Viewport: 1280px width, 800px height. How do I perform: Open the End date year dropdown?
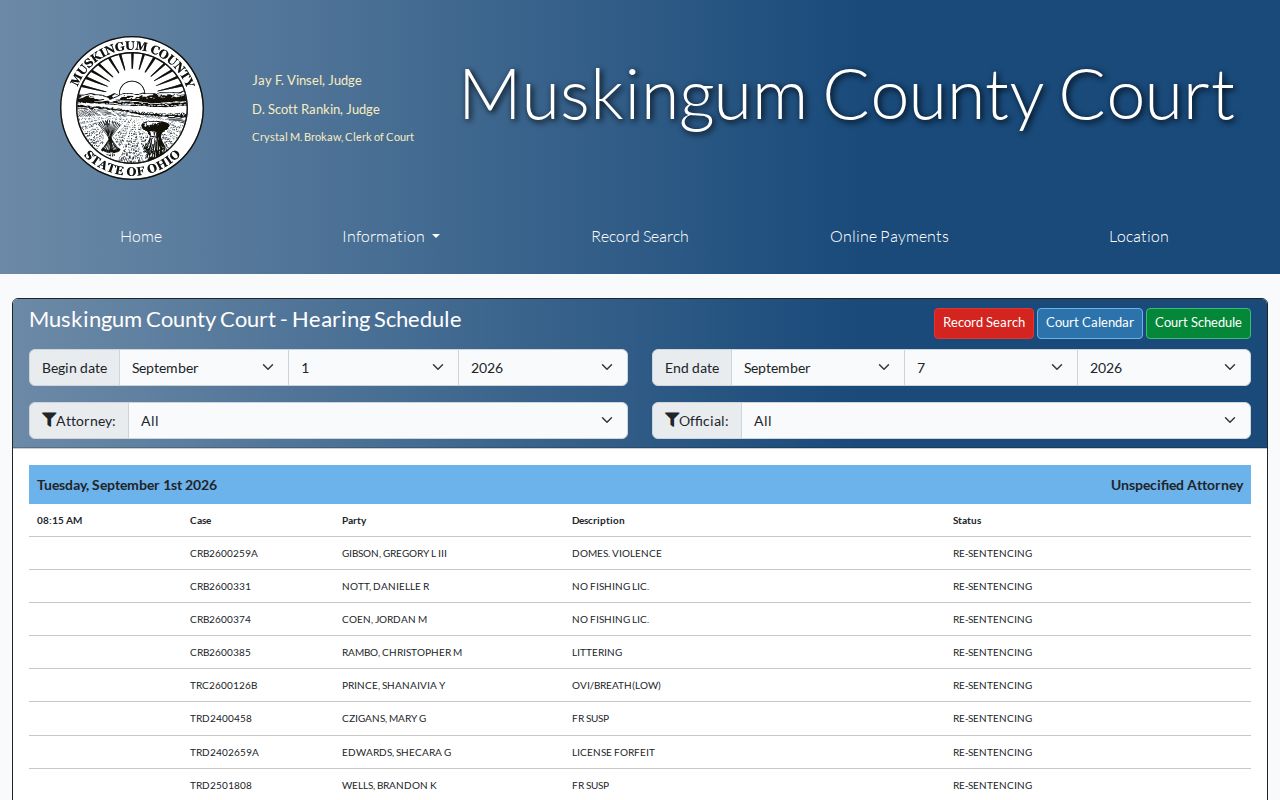tap(1164, 368)
